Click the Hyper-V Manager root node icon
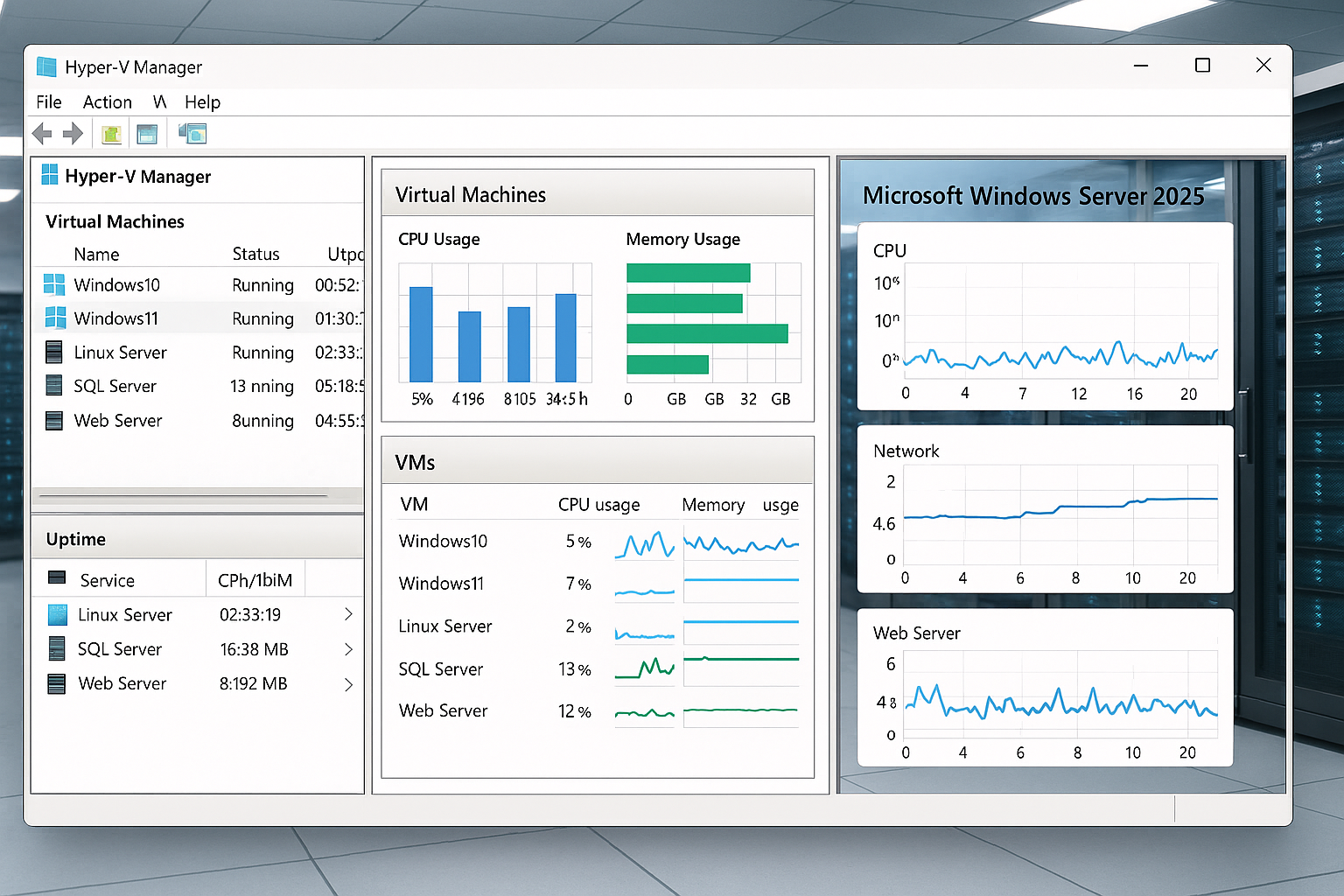Image resolution: width=1344 pixels, height=896 pixels. (49, 177)
